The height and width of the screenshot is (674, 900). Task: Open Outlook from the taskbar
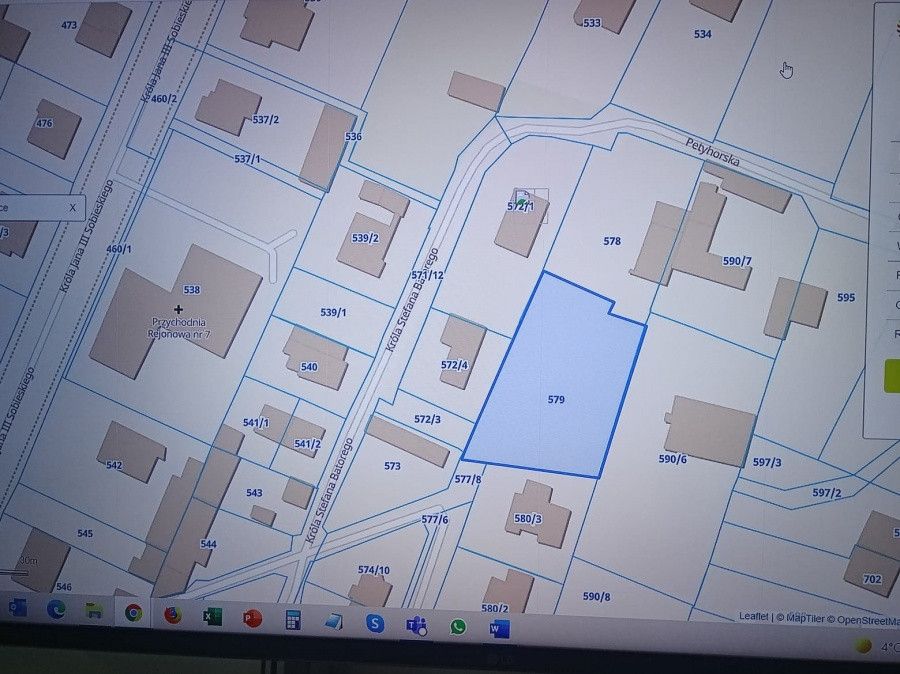pos(17,607)
